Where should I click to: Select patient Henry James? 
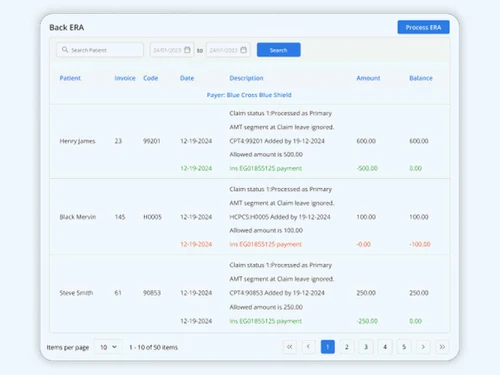point(77,141)
